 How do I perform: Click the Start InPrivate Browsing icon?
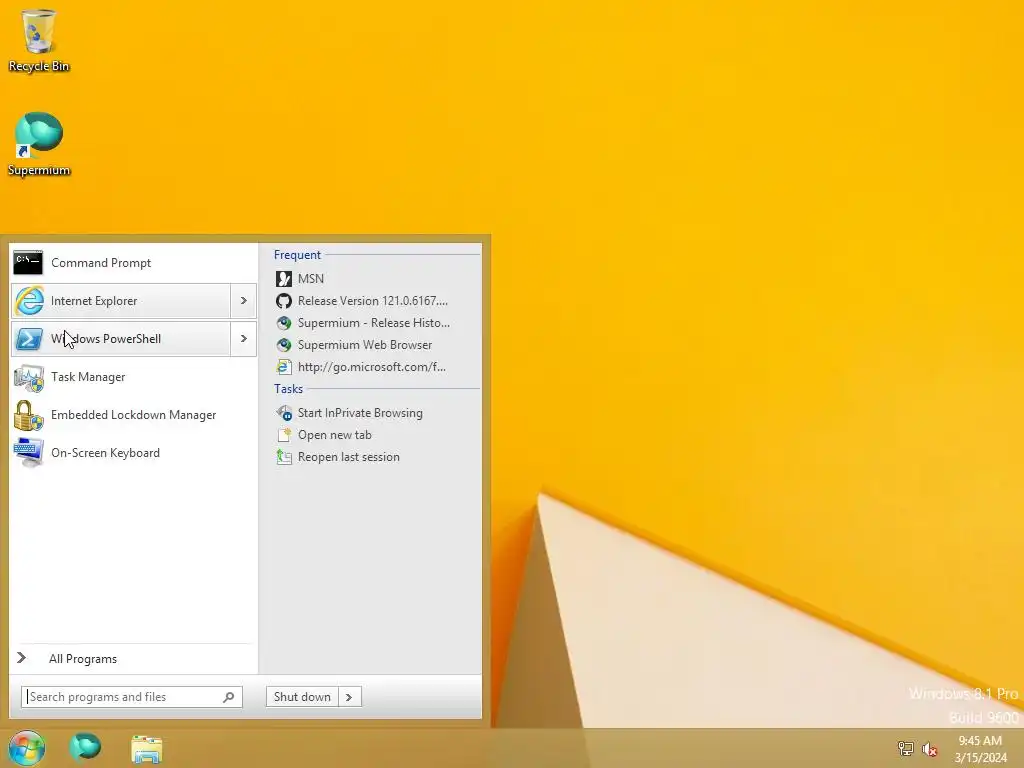[283, 413]
